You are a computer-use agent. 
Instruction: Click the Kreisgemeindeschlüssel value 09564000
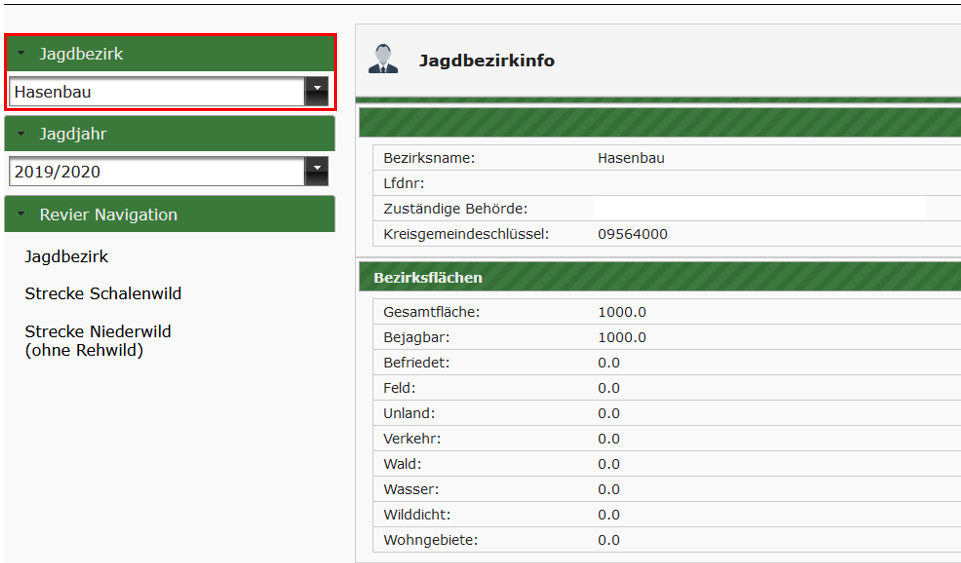point(633,235)
